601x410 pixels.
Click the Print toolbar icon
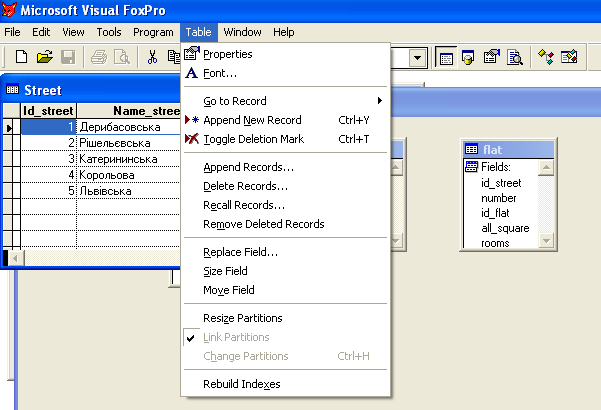coord(99,57)
